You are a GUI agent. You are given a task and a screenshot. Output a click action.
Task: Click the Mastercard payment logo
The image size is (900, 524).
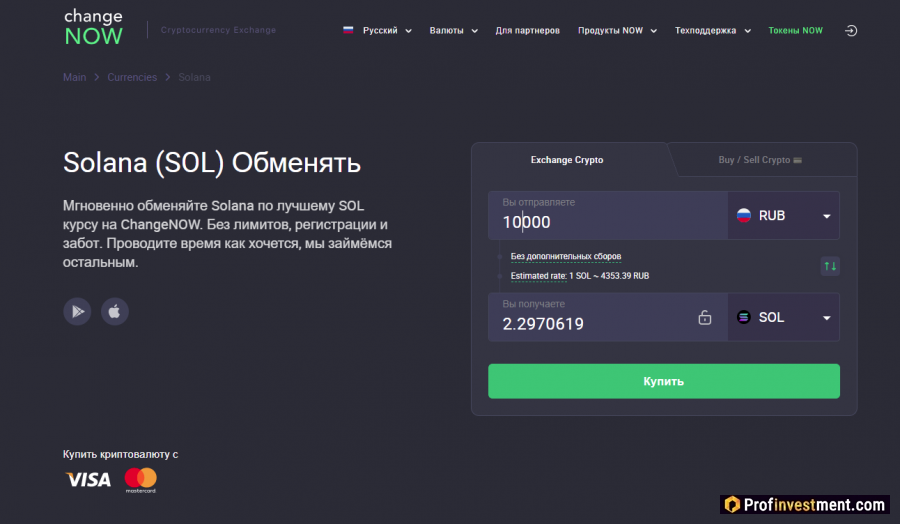[x=141, y=480]
